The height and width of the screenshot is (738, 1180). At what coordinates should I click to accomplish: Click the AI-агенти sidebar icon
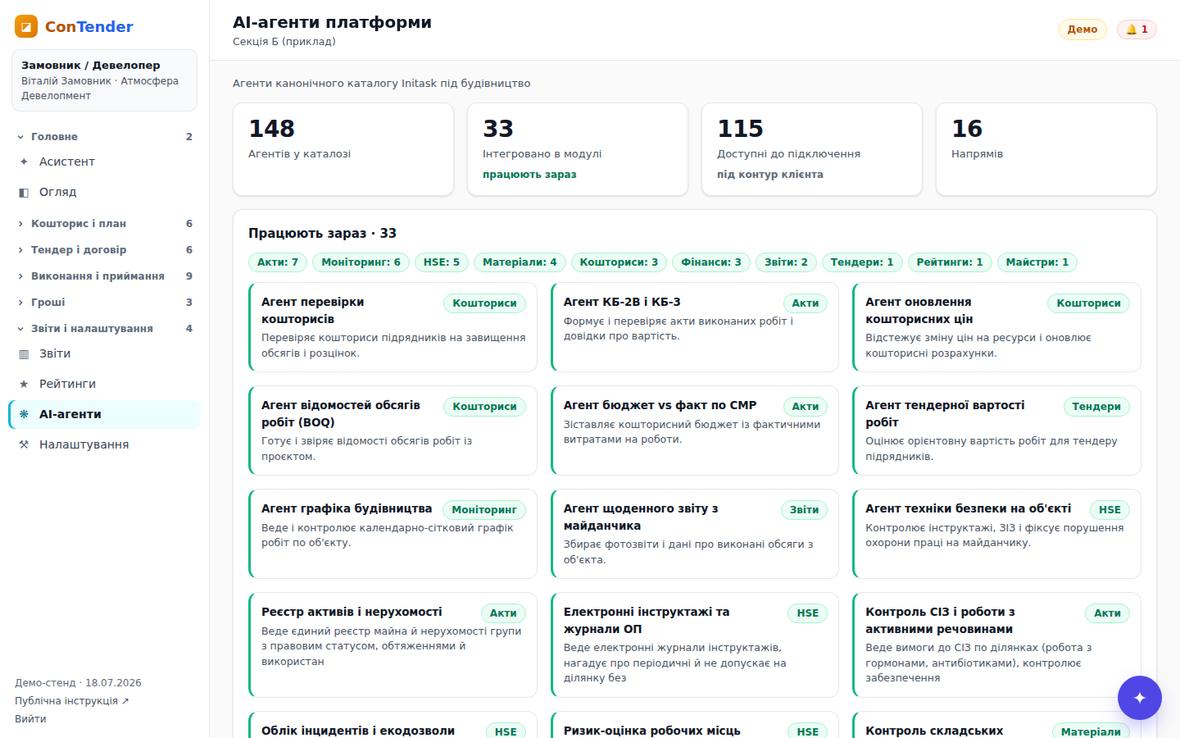click(23, 414)
